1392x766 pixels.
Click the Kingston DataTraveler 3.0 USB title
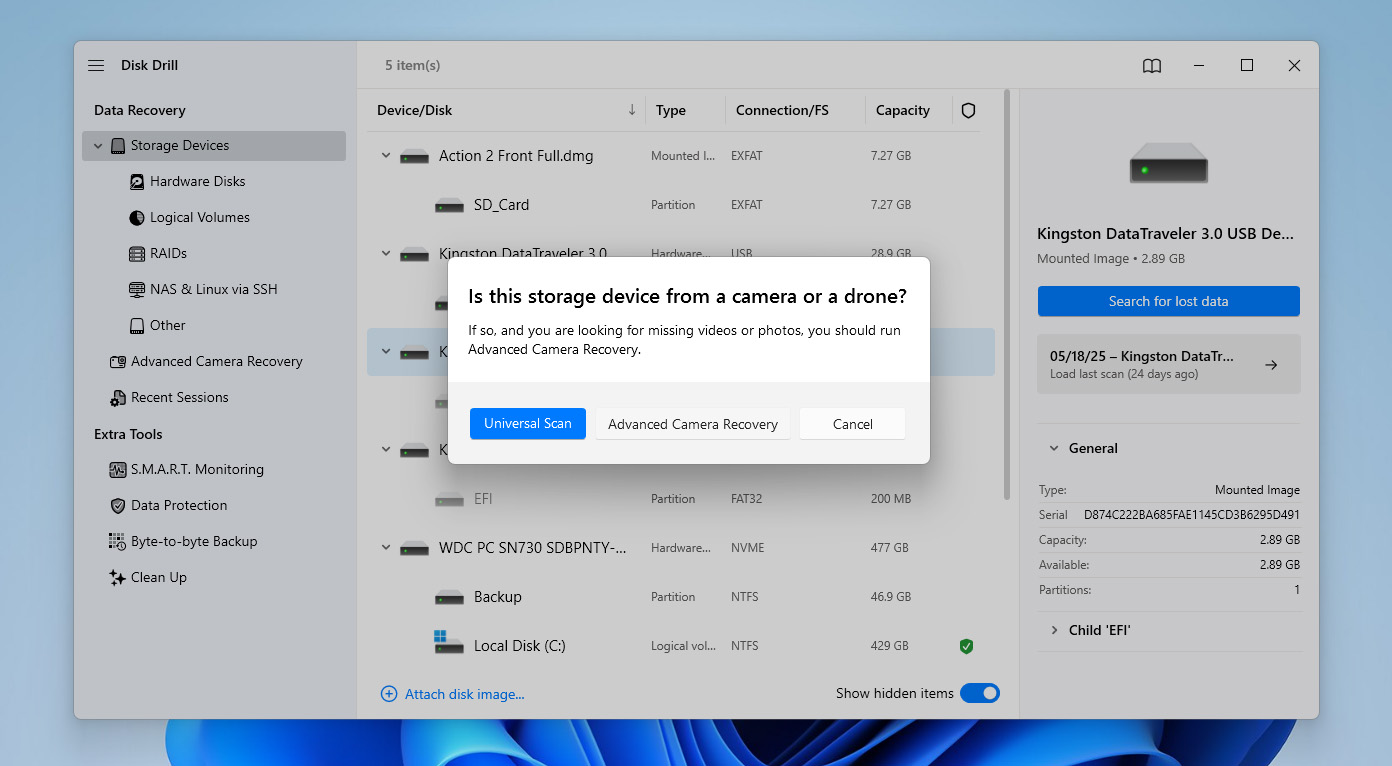(x=1166, y=234)
